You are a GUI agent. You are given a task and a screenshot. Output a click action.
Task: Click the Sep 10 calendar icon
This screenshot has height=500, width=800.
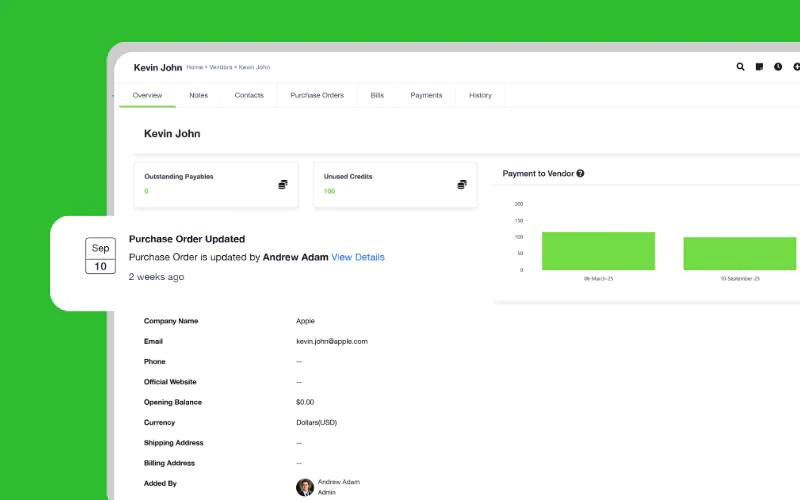(x=101, y=257)
